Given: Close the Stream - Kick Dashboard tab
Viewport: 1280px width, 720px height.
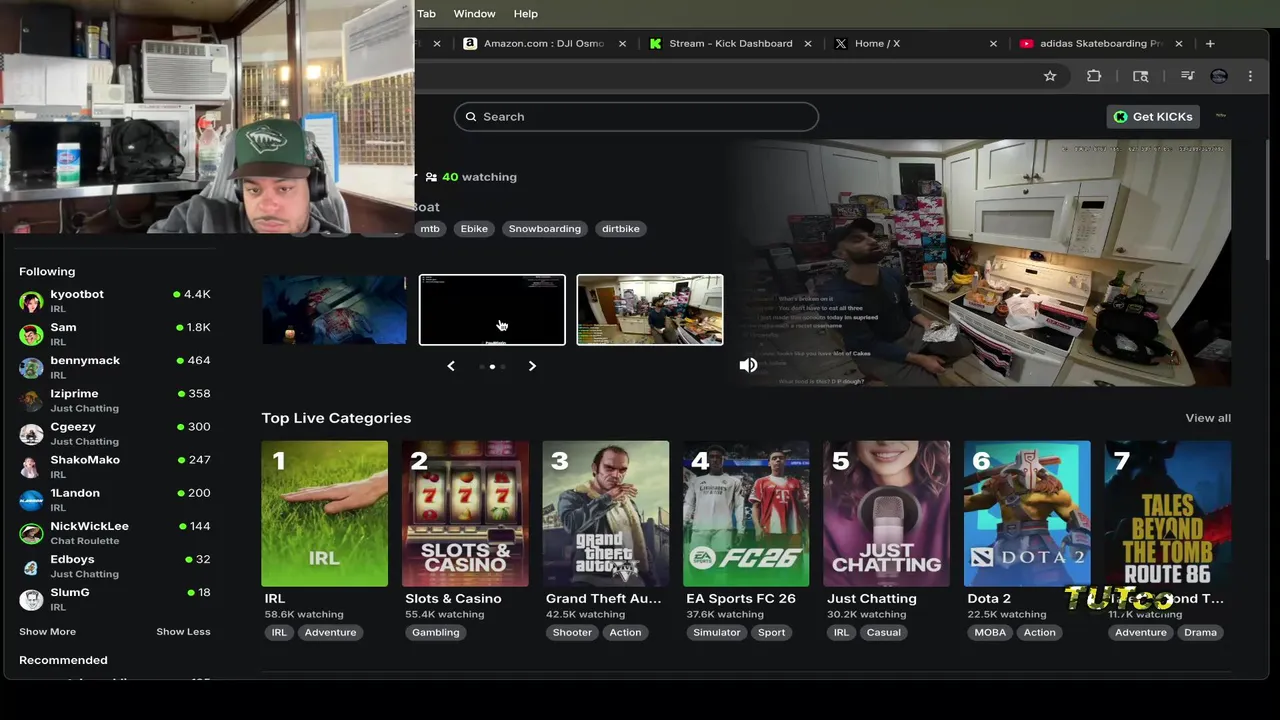Looking at the screenshot, I should click(x=808, y=43).
